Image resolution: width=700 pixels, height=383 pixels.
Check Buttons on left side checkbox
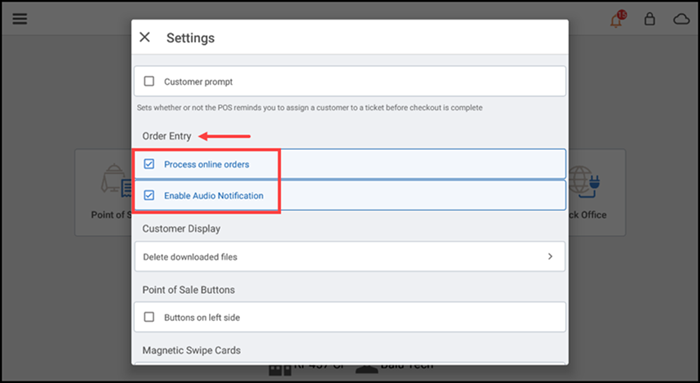[x=149, y=317]
